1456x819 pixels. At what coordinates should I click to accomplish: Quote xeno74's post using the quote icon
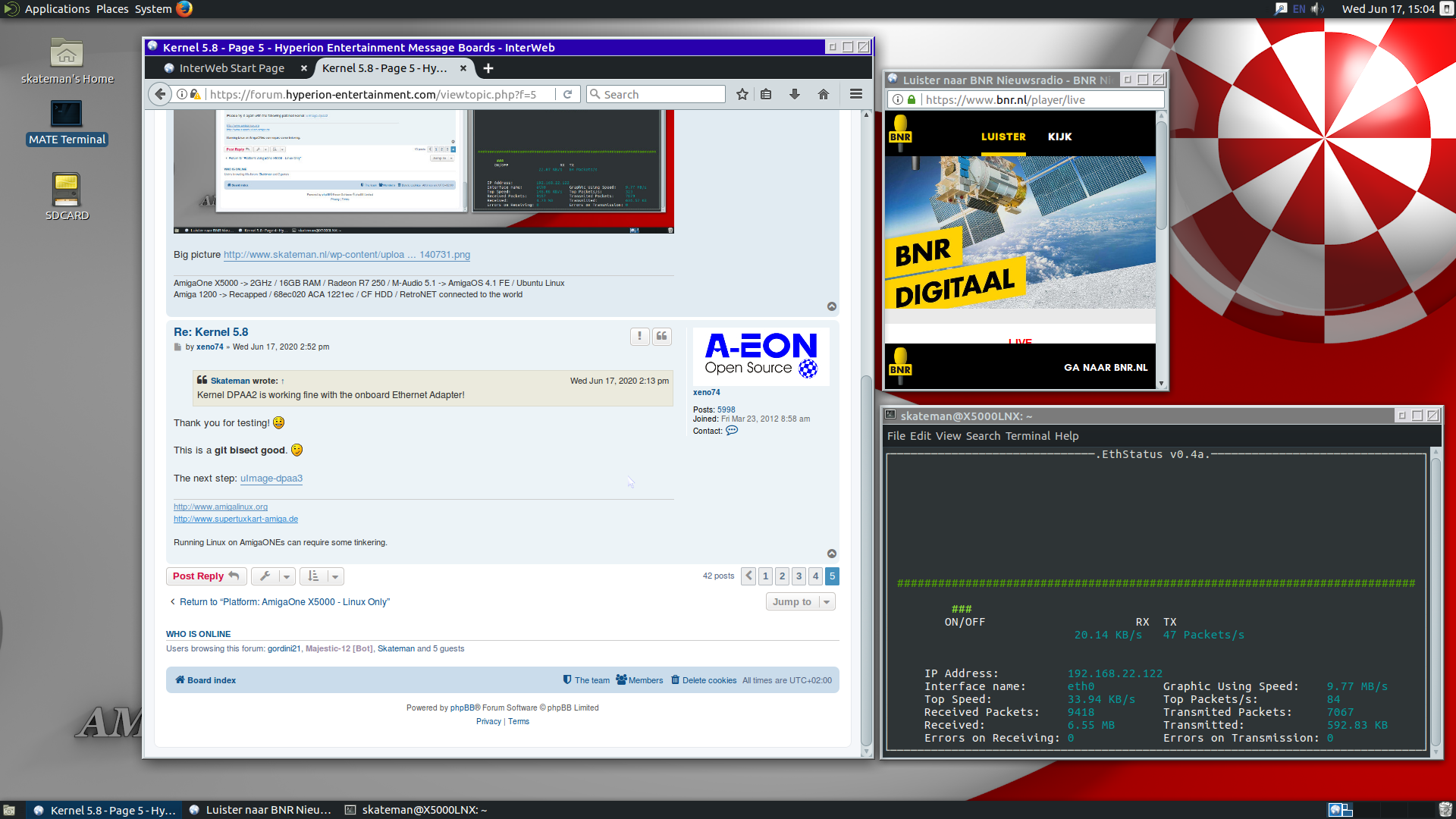coord(662,337)
